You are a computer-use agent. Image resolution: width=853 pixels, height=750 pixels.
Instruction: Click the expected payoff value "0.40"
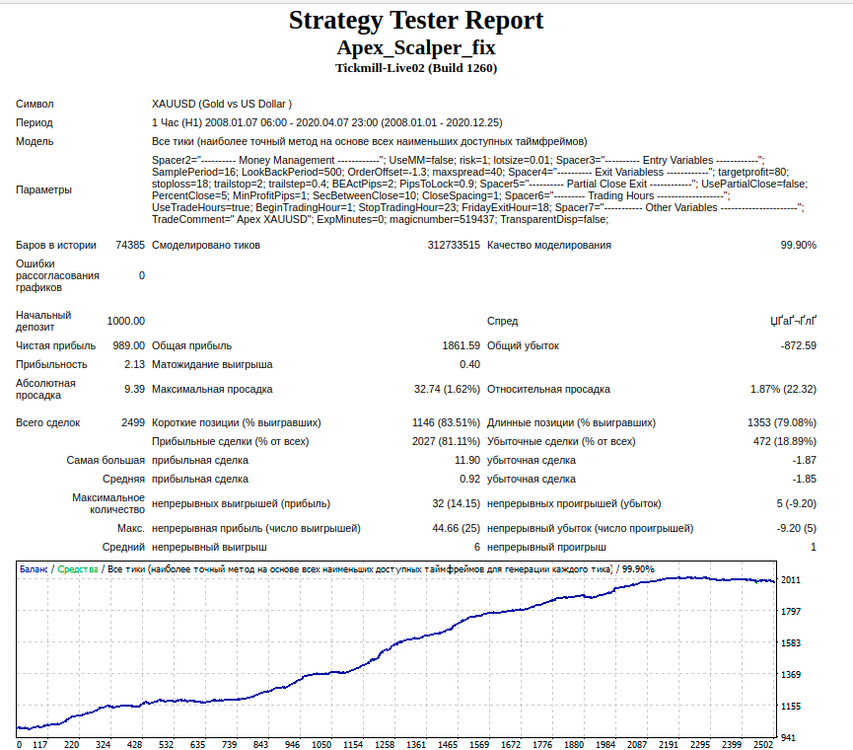(469, 365)
